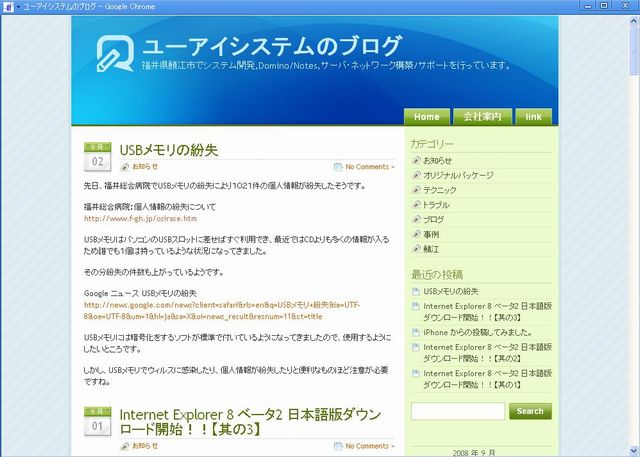Open the sidebar お知らせ category
This screenshot has height=457, width=640.
438,160
